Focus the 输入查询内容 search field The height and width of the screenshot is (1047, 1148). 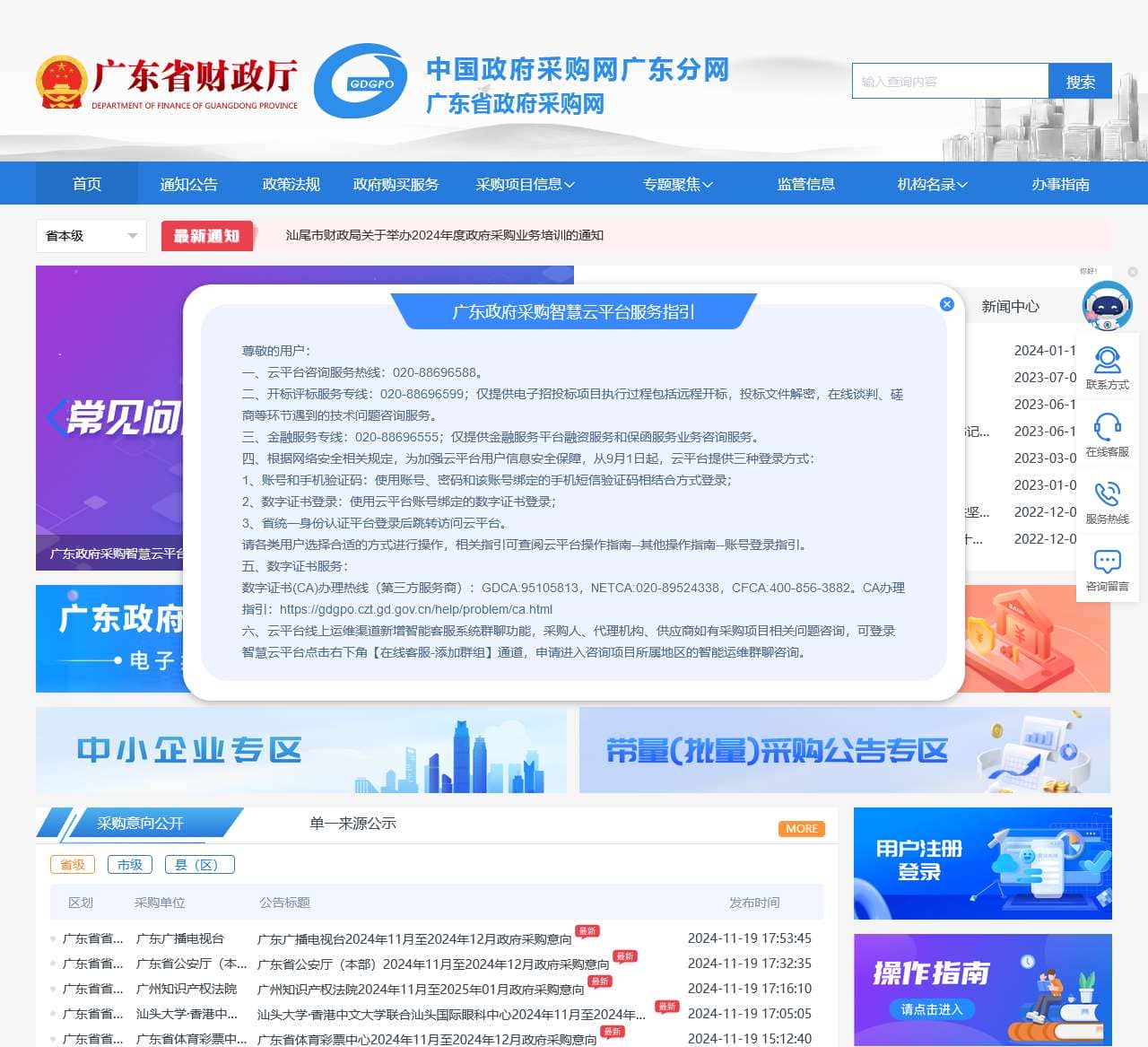pos(950,81)
